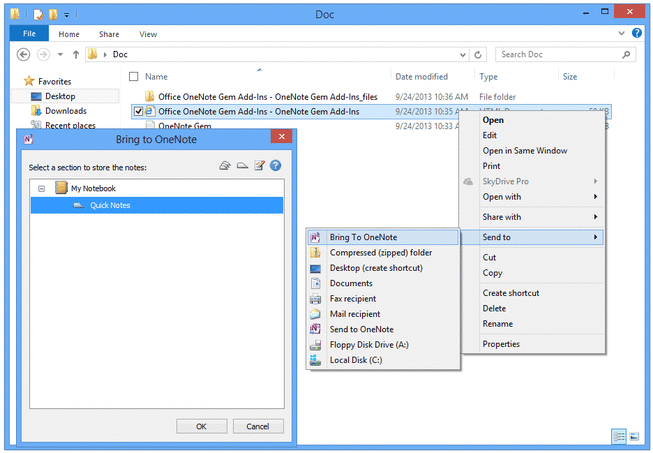This screenshot has width=653, height=453.
Task: Open Explorer help icon
Action: pyautogui.click(x=637, y=33)
